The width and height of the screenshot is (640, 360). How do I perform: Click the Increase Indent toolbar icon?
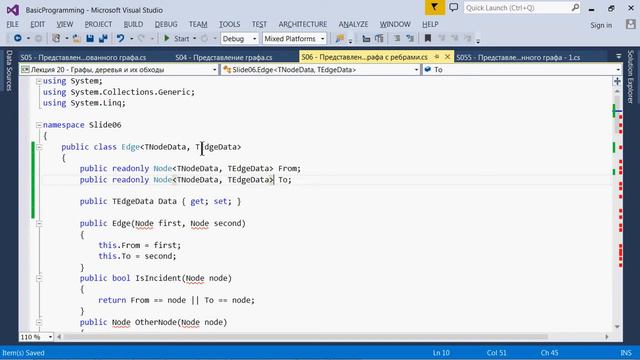379,39
